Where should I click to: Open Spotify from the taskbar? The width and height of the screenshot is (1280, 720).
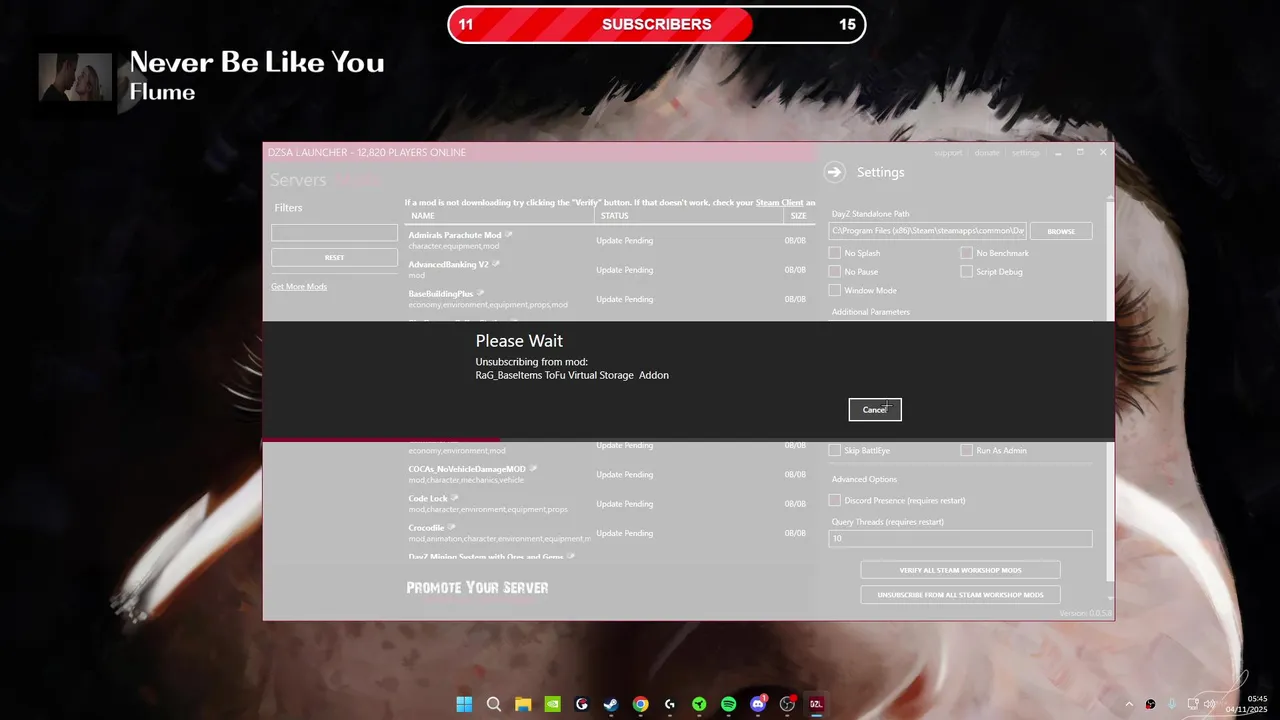coord(728,704)
